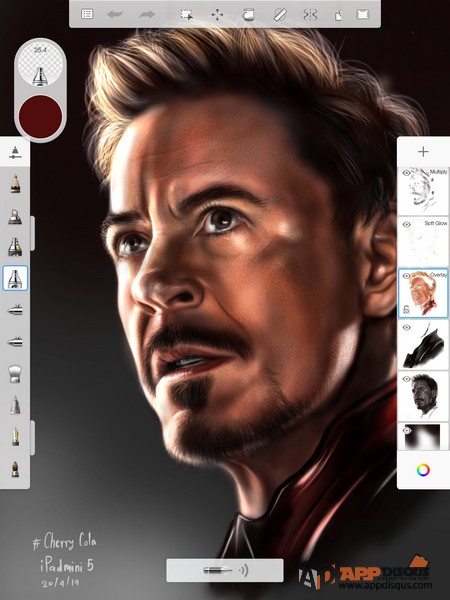Redo the last undone stroke
The height and width of the screenshot is (600, 450).
[147, 15]
